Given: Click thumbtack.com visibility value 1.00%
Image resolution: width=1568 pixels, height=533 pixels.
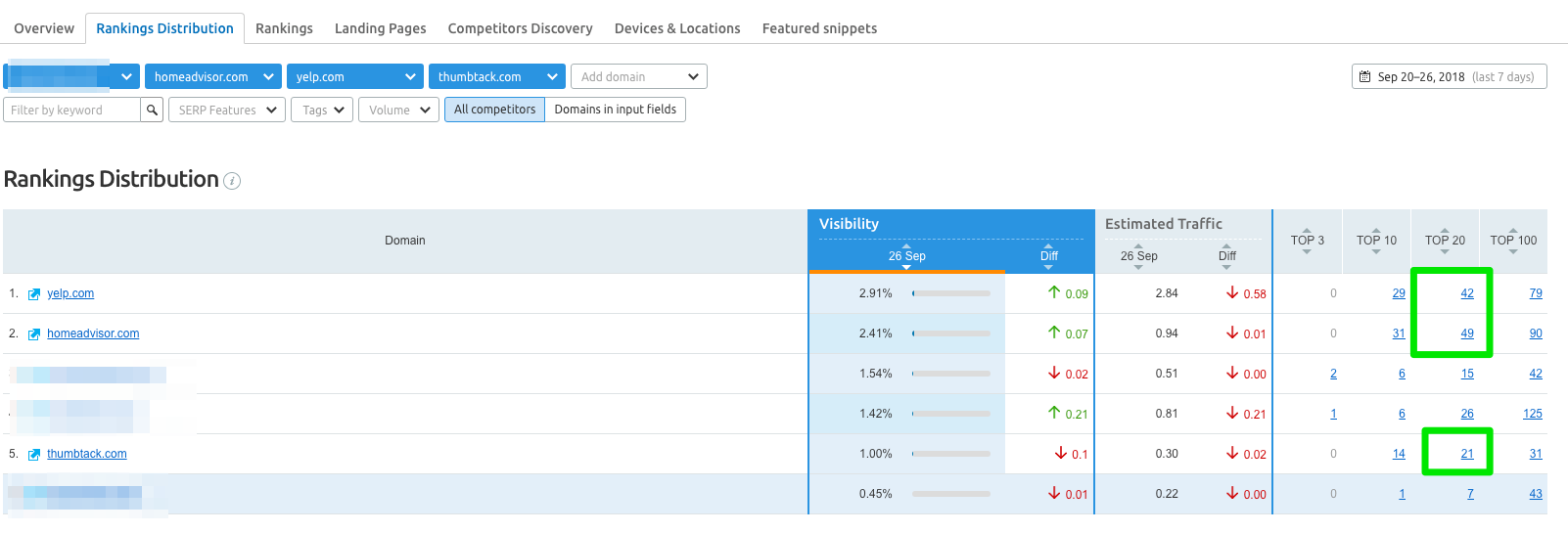Looking at the screenshot, I should click(x=875, y=454).
